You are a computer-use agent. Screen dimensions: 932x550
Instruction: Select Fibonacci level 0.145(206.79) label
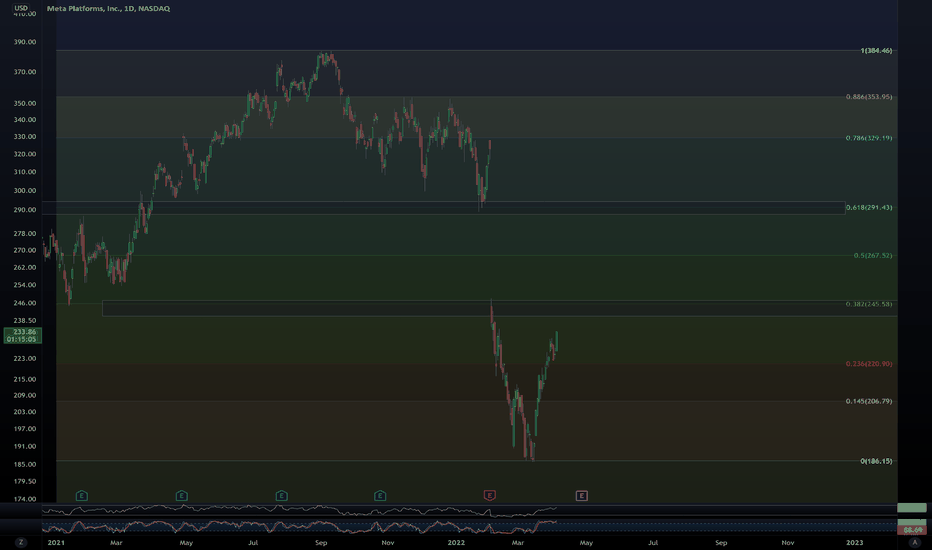[869, 401]
